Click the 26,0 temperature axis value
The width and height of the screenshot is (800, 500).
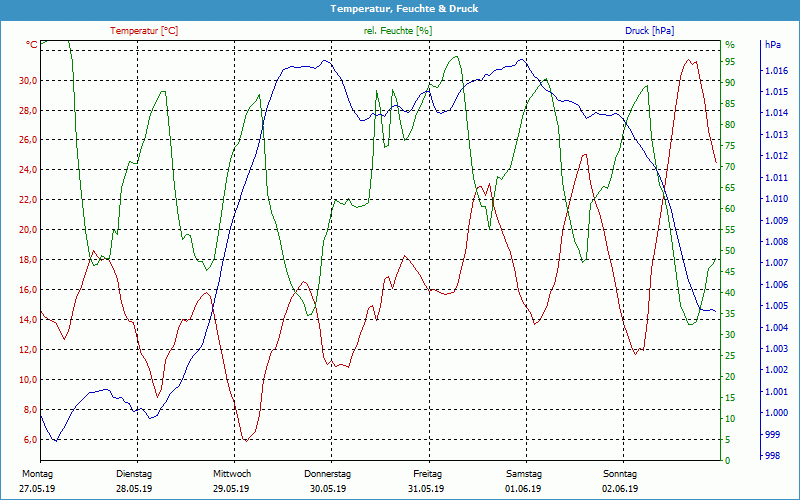pyautogui.click(x=28, y=140)
